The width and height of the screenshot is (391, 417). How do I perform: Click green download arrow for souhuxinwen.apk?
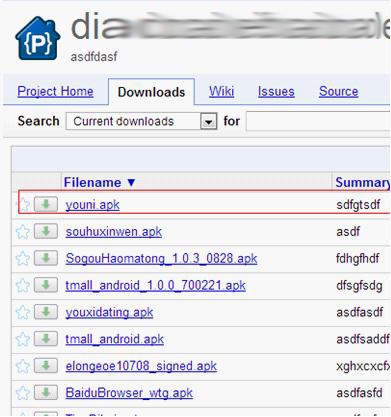(x=46, y=231)
